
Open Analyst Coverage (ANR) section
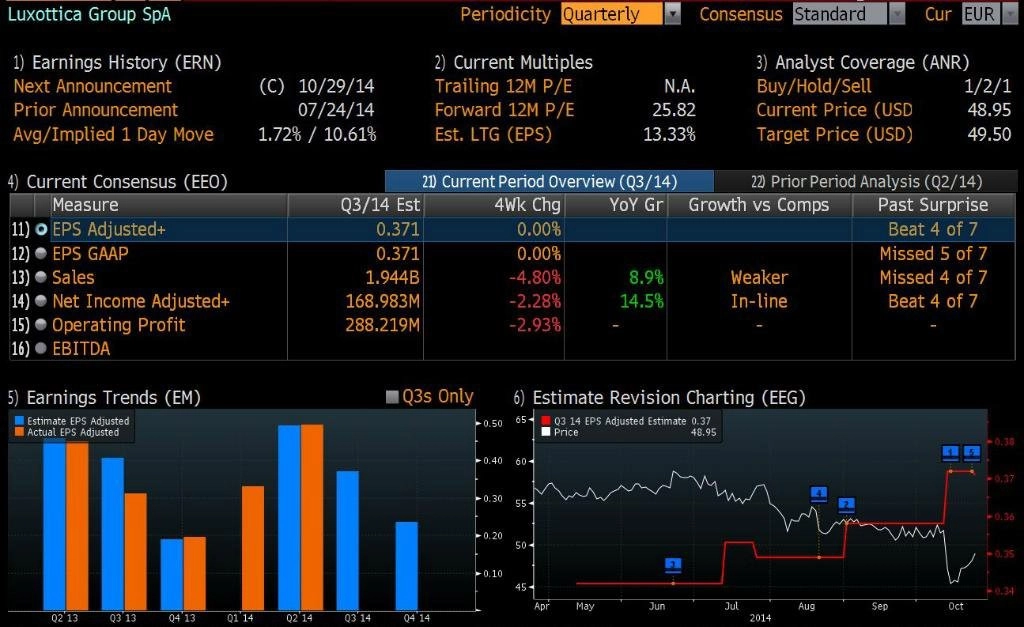point(863,62)
